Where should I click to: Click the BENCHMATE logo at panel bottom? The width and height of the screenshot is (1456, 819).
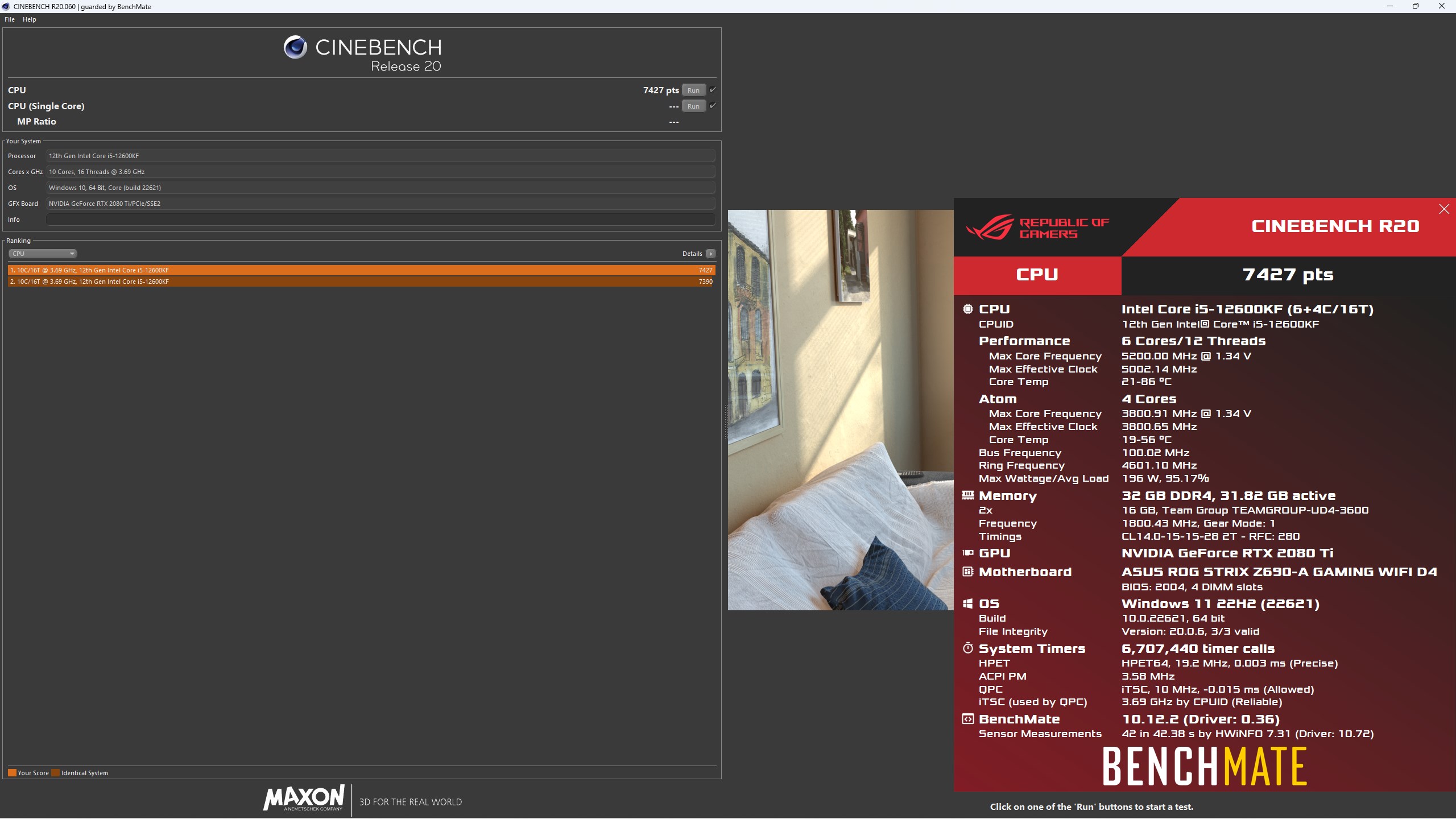[1205, 766]
